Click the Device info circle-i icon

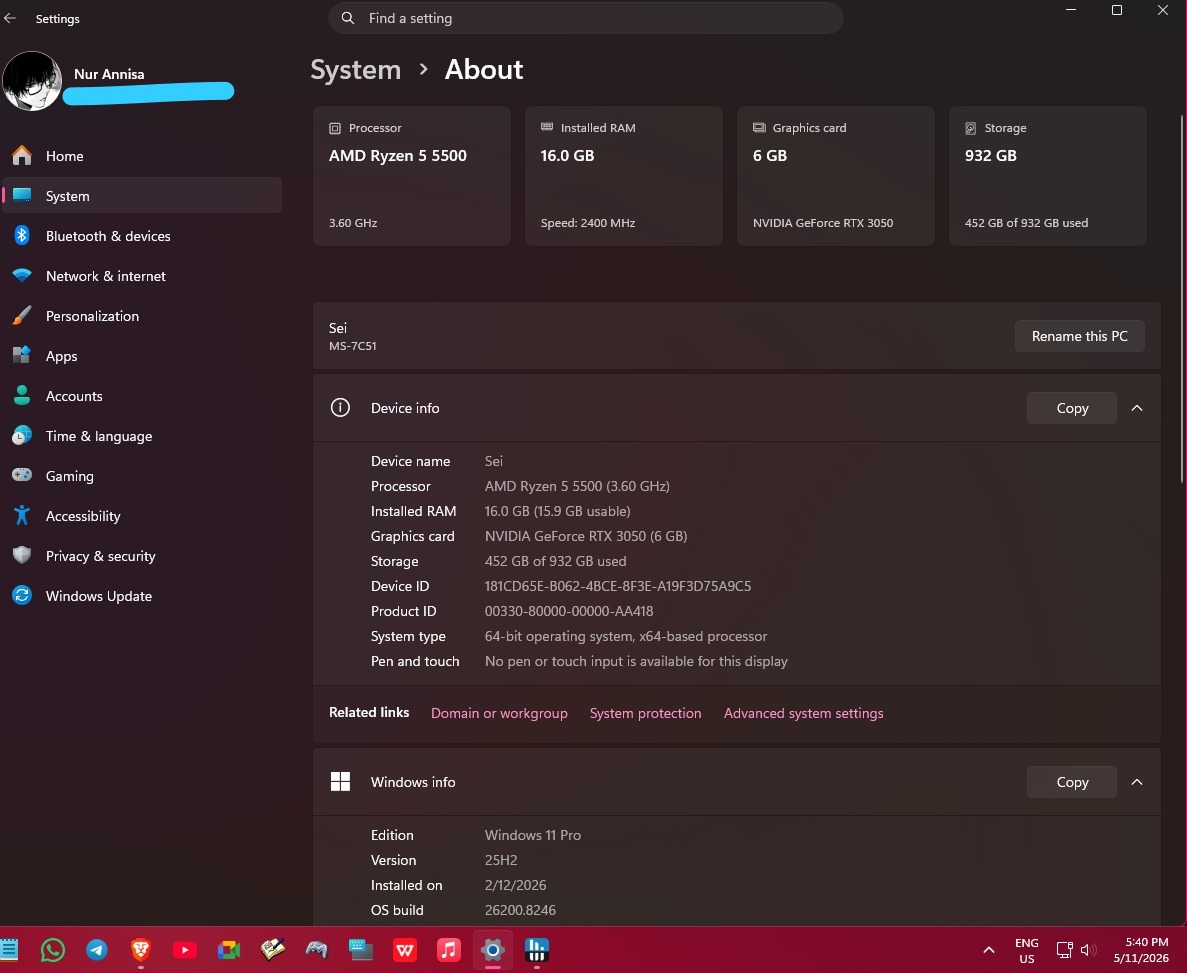pyautogui.click(x=341, y=408)
